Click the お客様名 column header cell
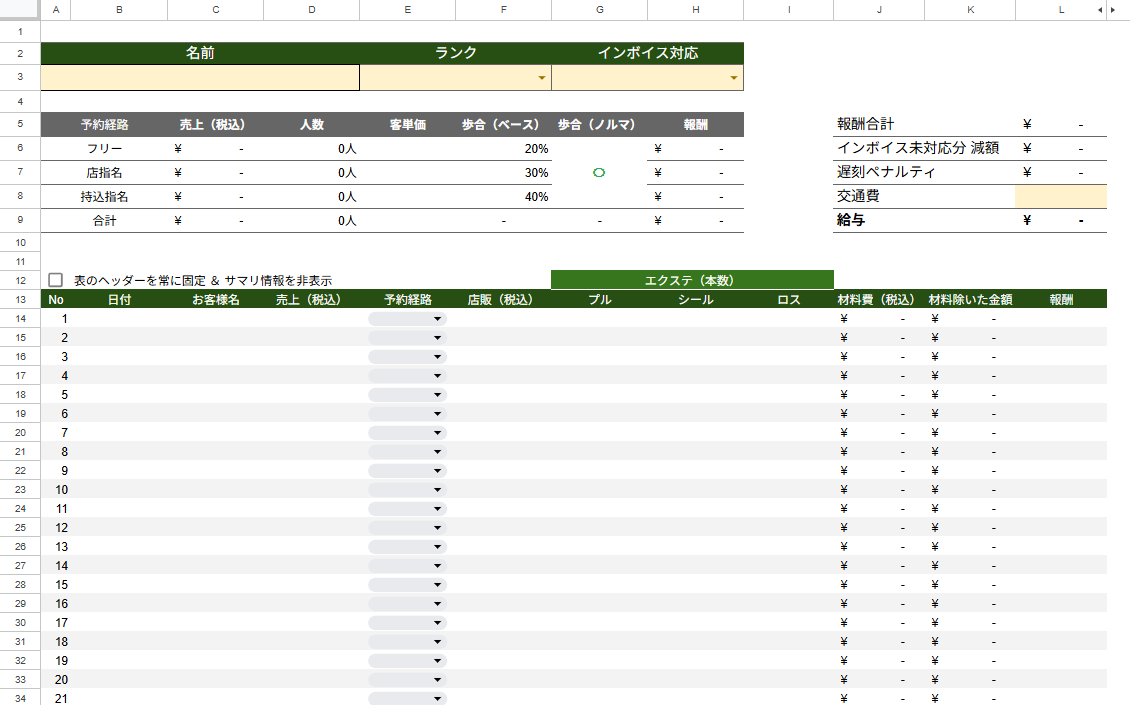This screenshot has height=705, width=1130. click(215, 299)
